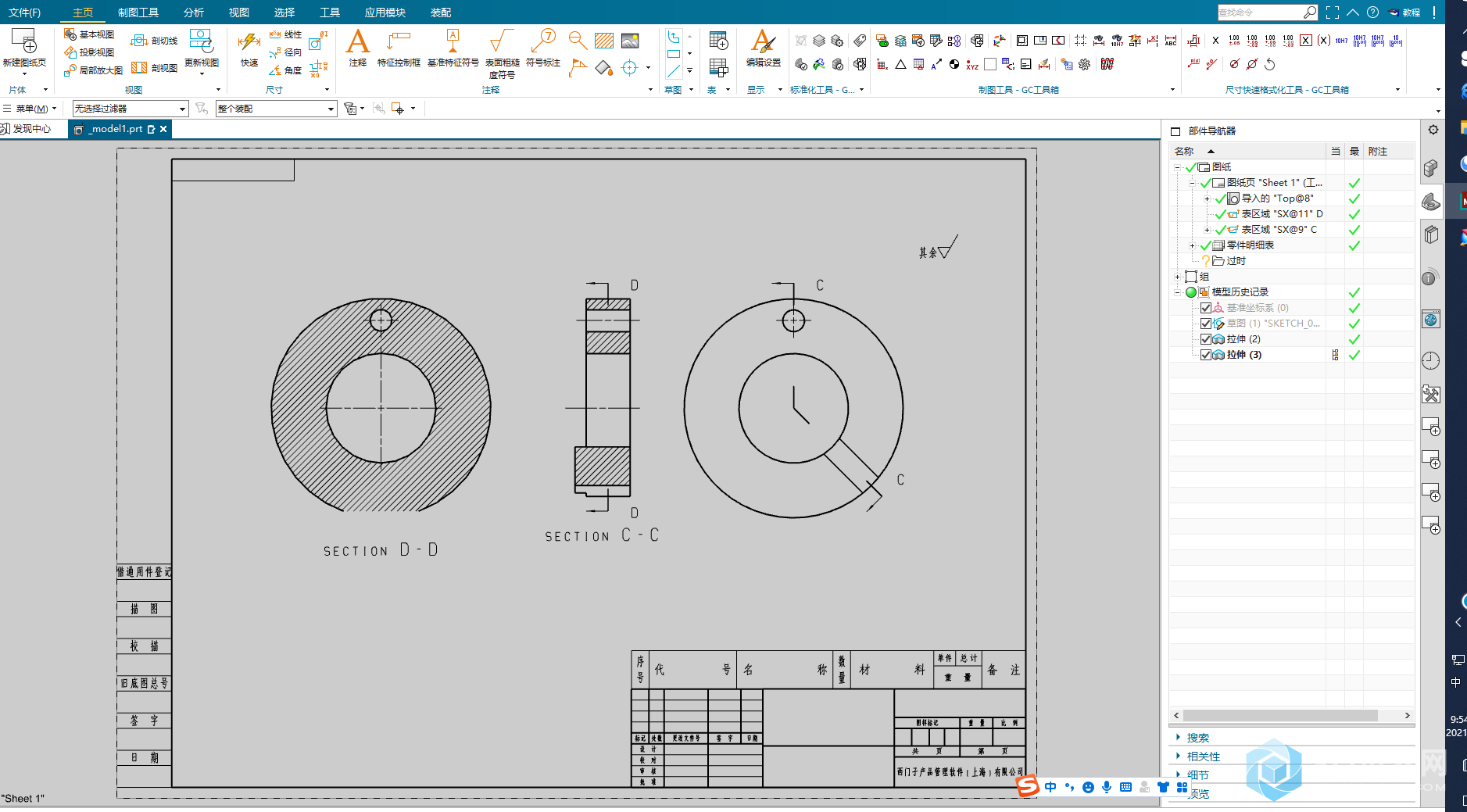
Task: Select the 基本视图 base view tool
Action: (89, 34)
